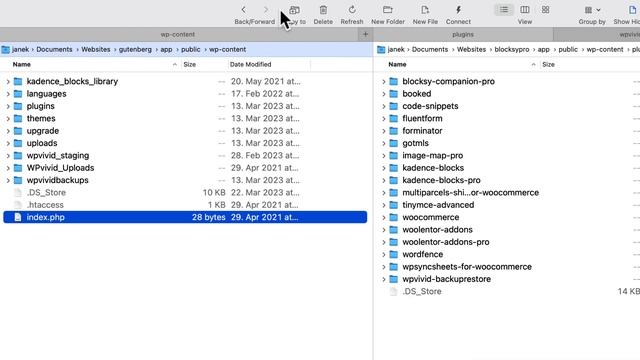Expand the themes folder
The image size is (640, 360).
point(8,119)
